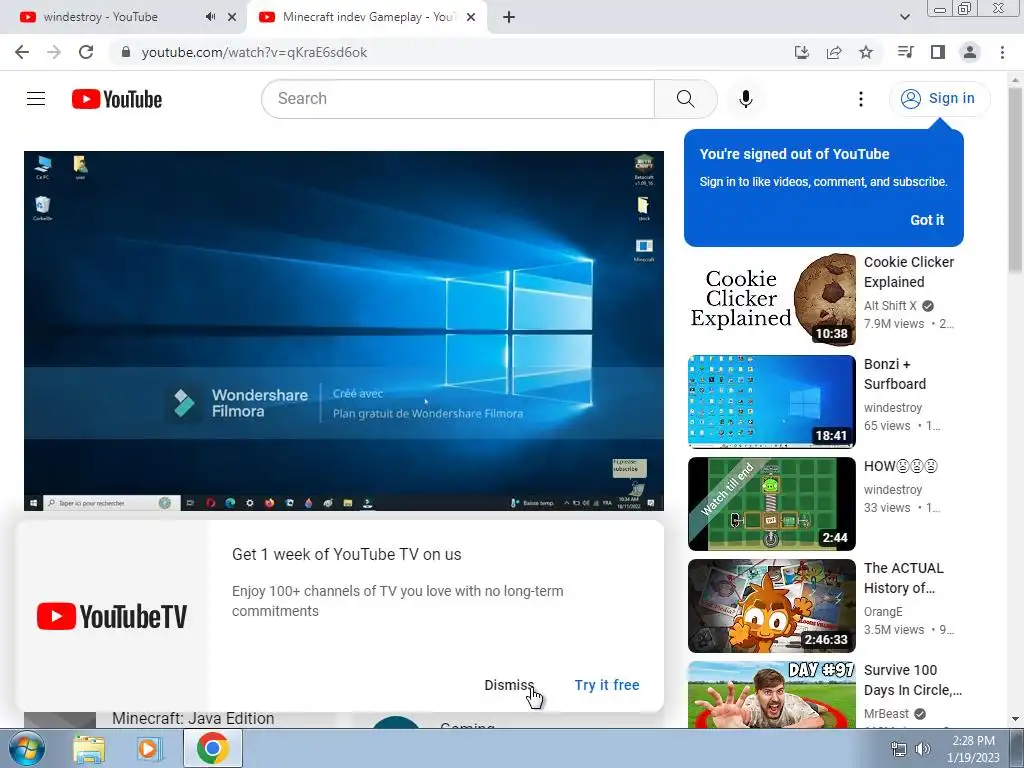1024x768 pixels.
Task: Open the YouTube hamburger guide menu
Action: pyautogui.click(x=36, y=99)
